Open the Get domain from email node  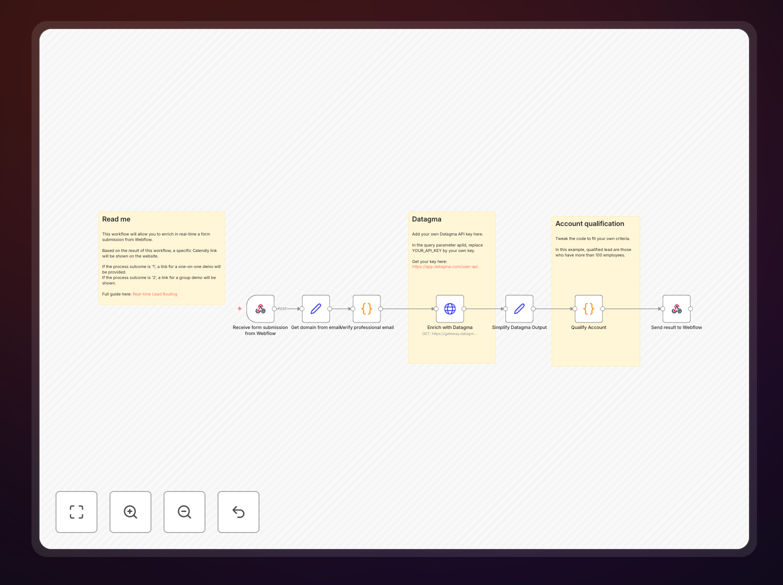coord(316,309)
